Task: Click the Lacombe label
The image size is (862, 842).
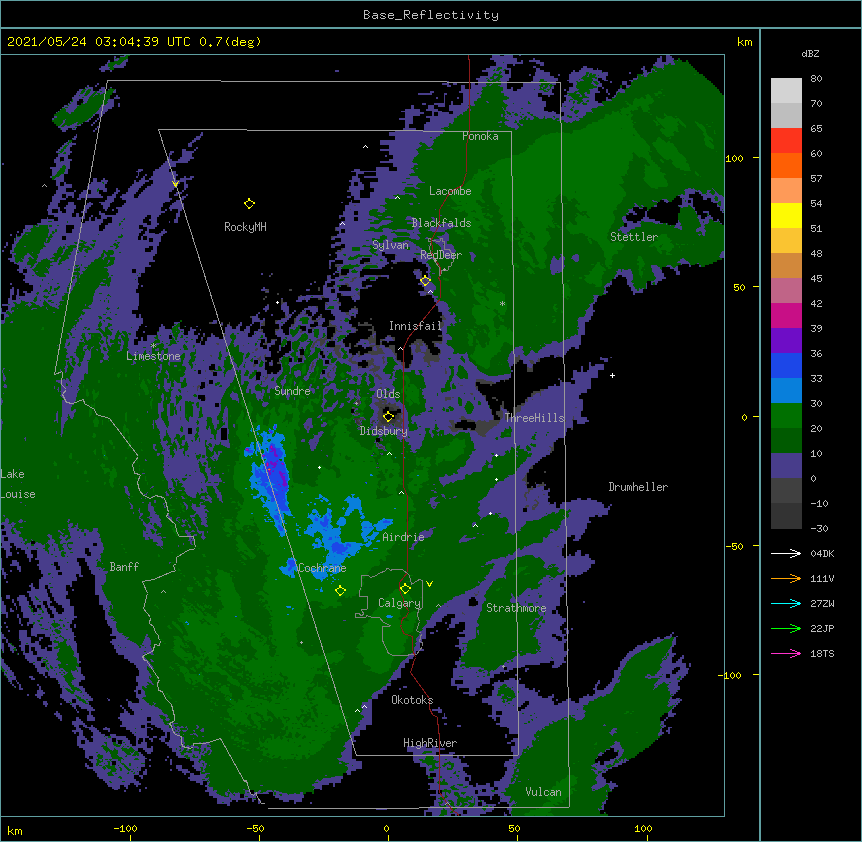Action: coord(450,191)
